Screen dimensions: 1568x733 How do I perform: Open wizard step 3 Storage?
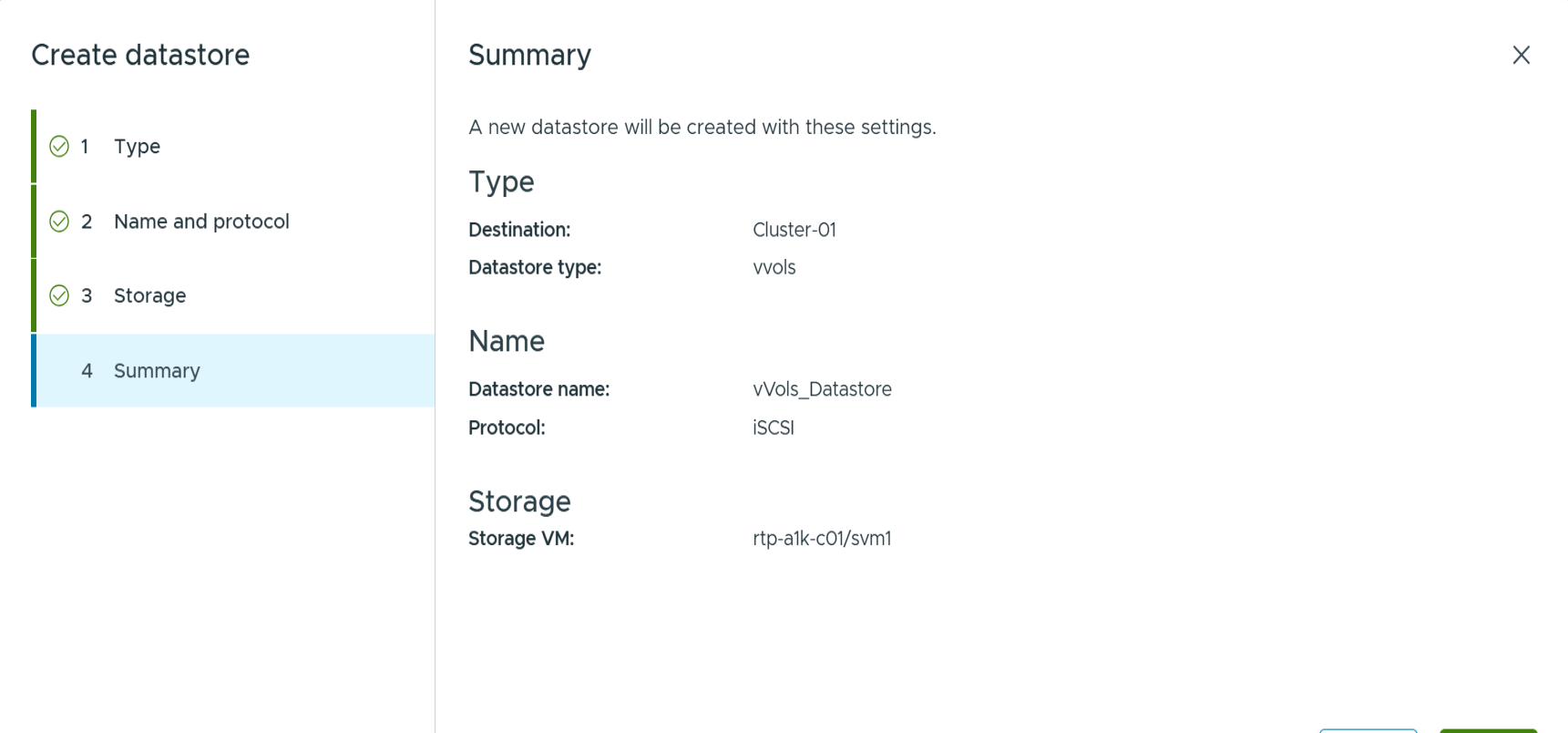coord(149,295)
